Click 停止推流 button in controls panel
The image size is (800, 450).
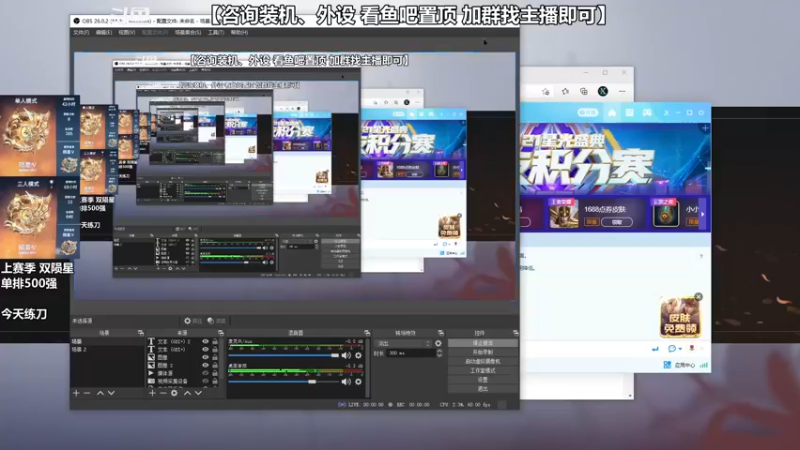[483, 343]
